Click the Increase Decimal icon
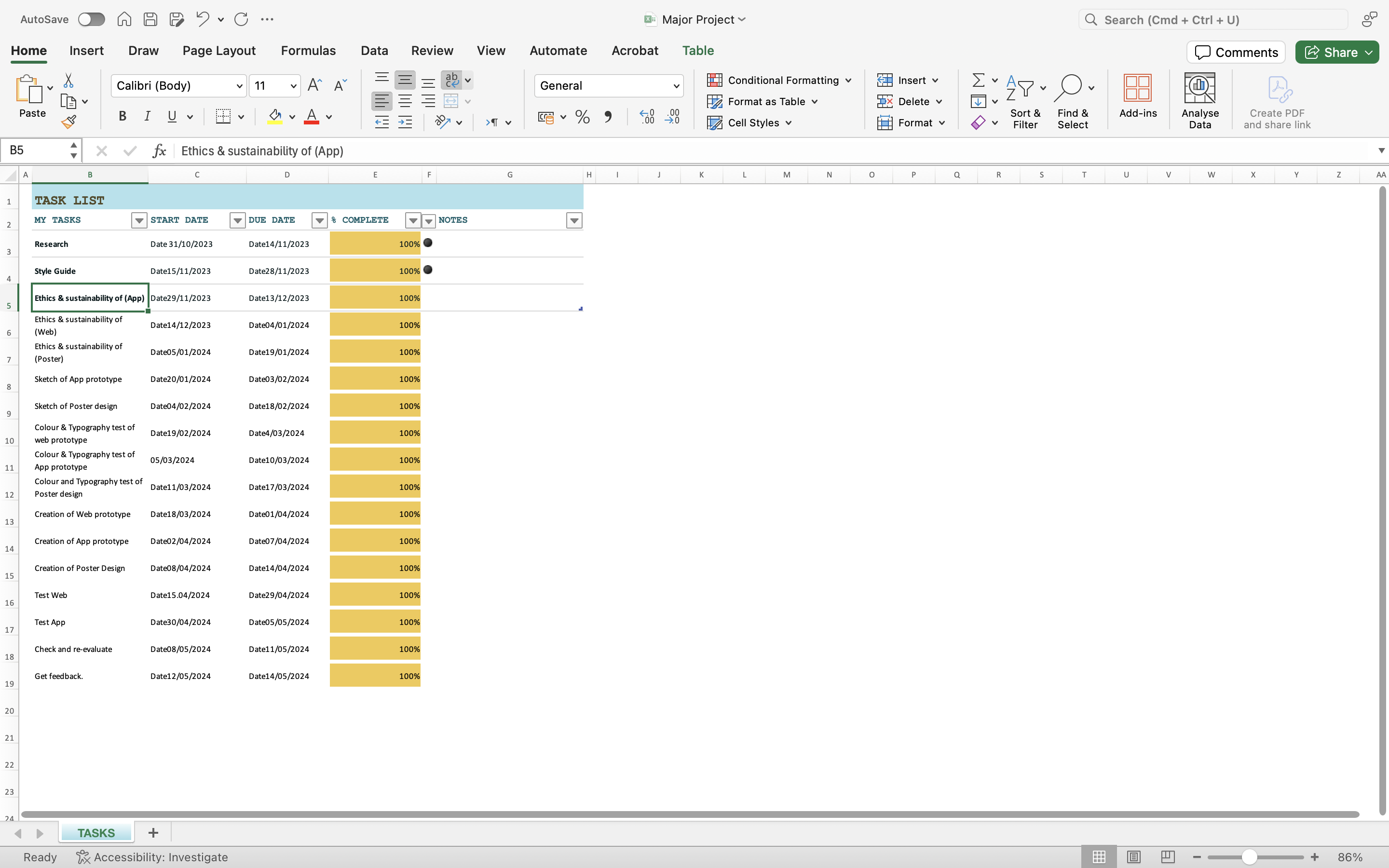 pyautogui.click(x=647, y=117)
